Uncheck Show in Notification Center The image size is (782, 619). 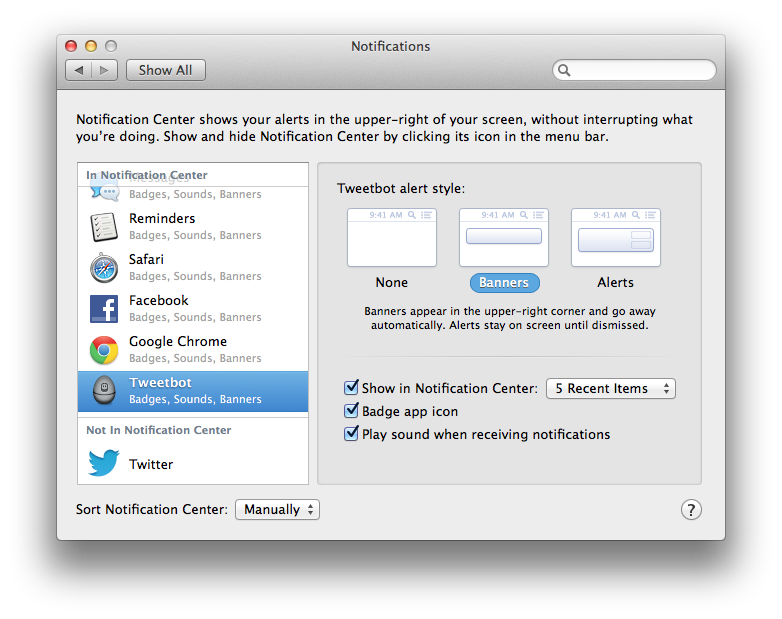coord(351,388)
